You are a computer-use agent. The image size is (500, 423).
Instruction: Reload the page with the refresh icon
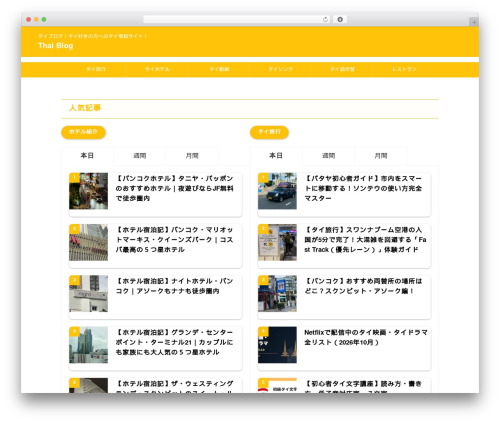click(x=325, y=19)
